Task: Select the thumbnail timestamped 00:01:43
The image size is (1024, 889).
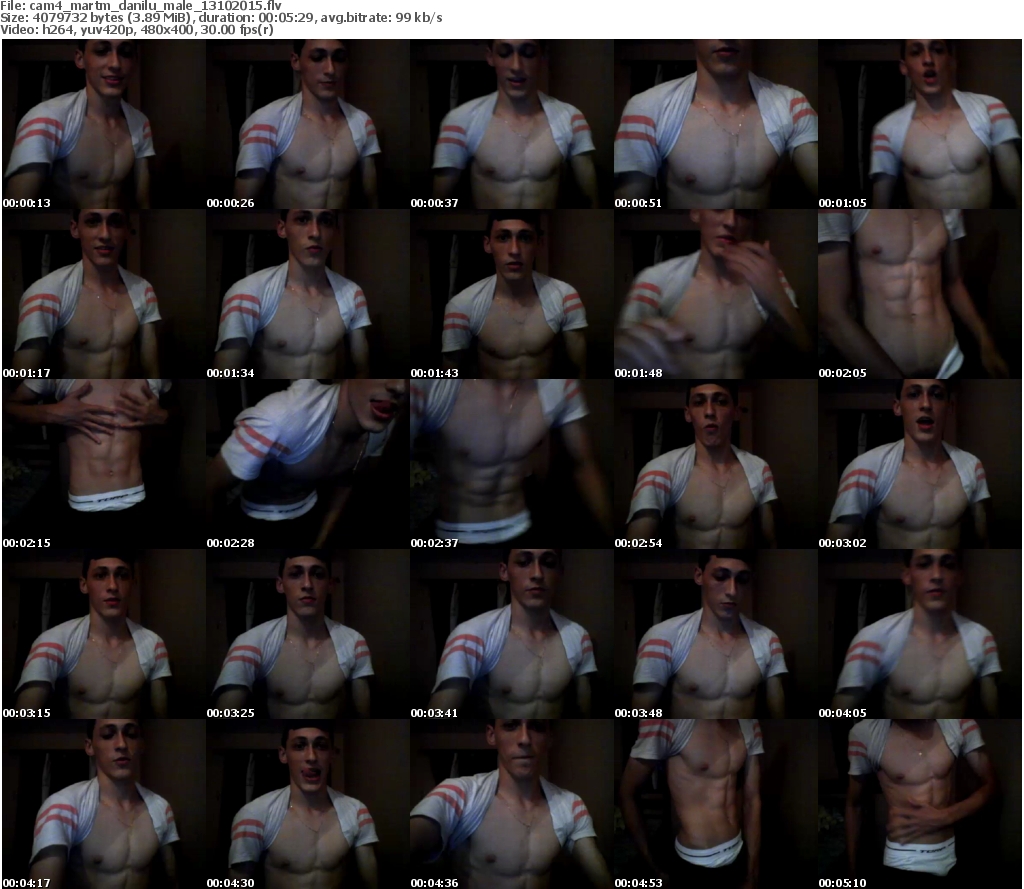Action: [x=511, y=294]
